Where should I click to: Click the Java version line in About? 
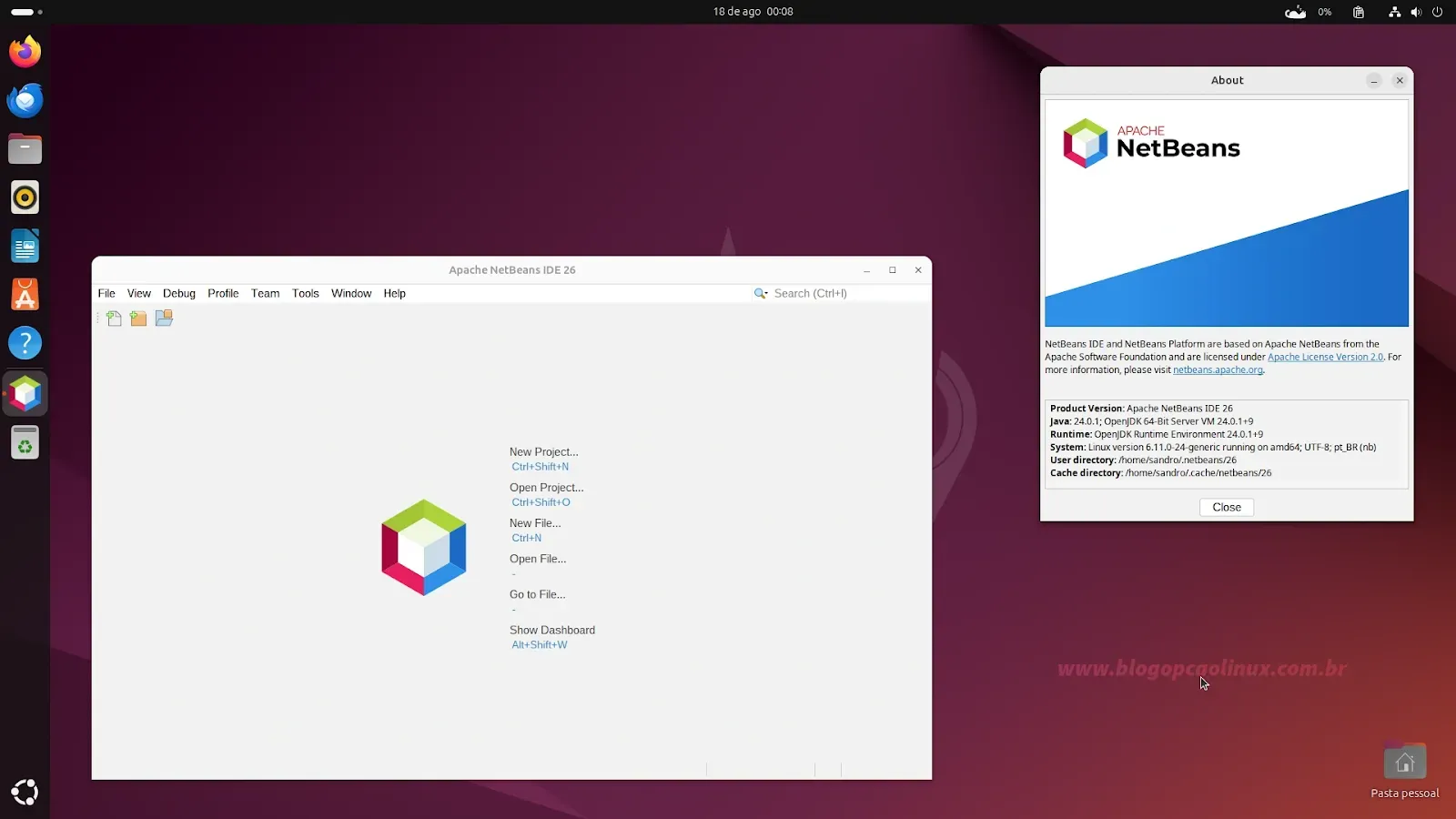coord(1151,421)
